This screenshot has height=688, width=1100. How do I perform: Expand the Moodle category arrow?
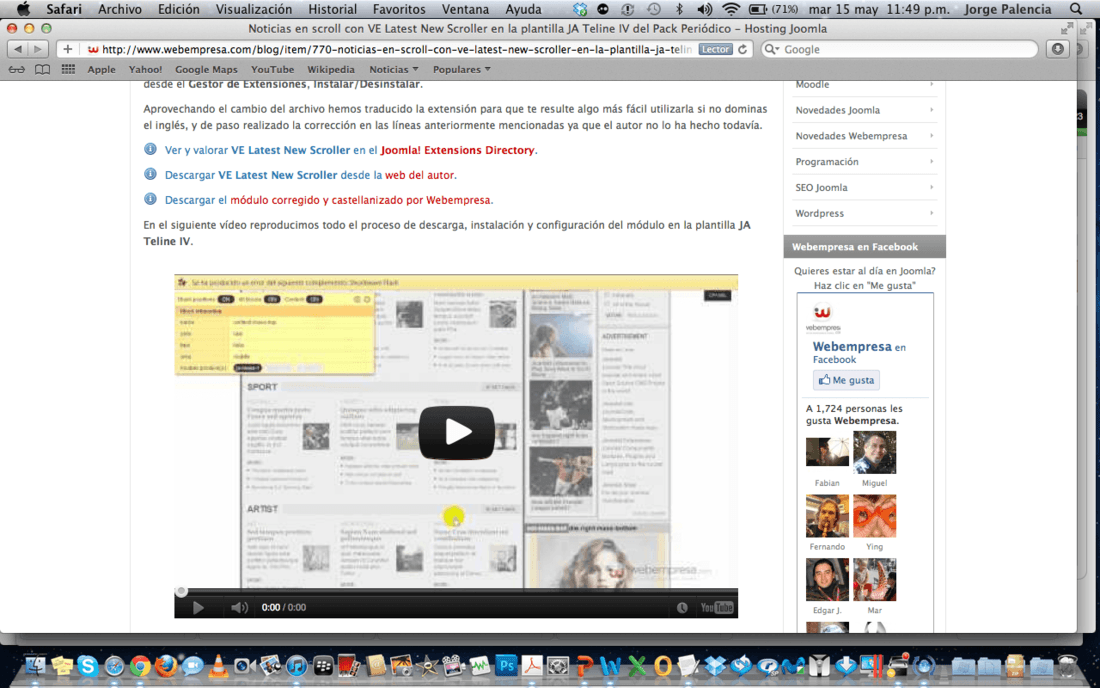(x=931, y=84)
